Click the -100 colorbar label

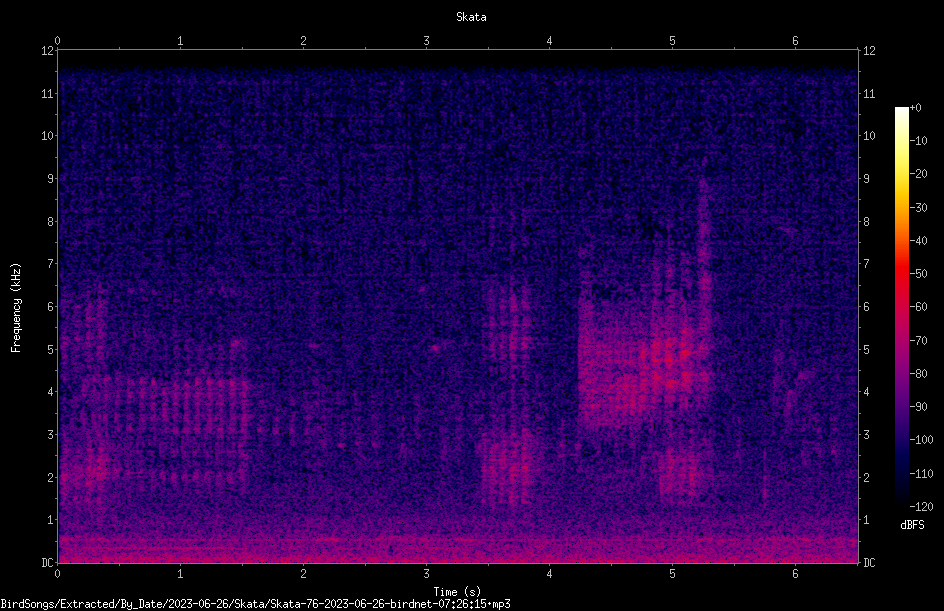pos(921,440)
